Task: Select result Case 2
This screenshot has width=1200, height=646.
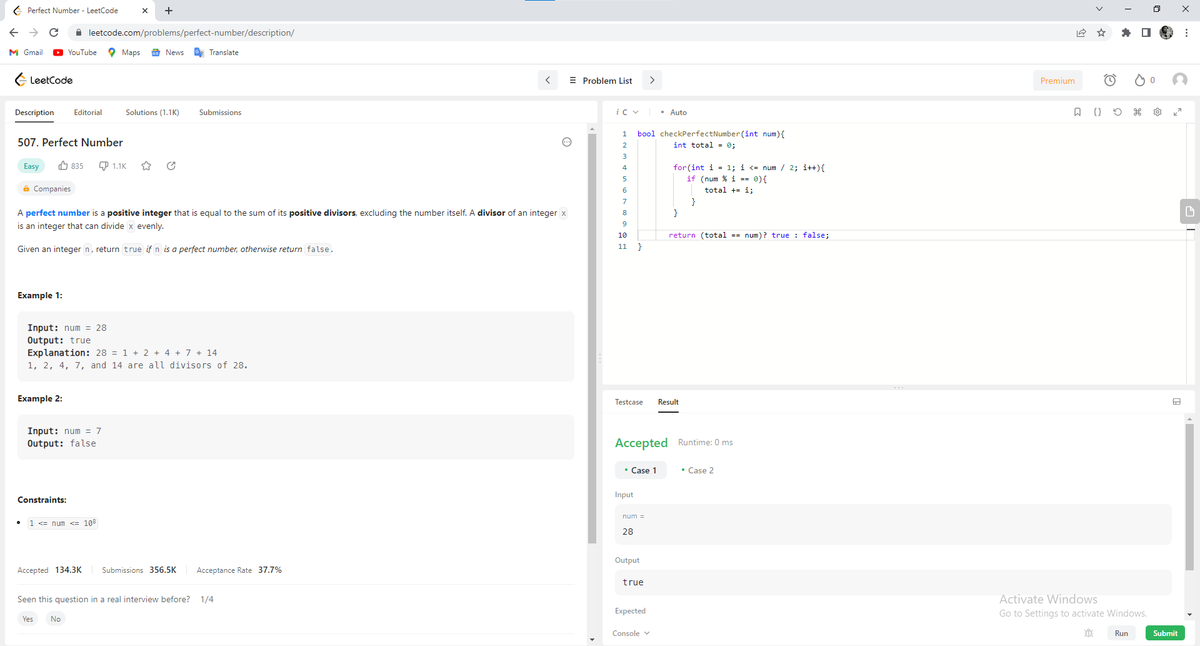Action: [697, 470]
